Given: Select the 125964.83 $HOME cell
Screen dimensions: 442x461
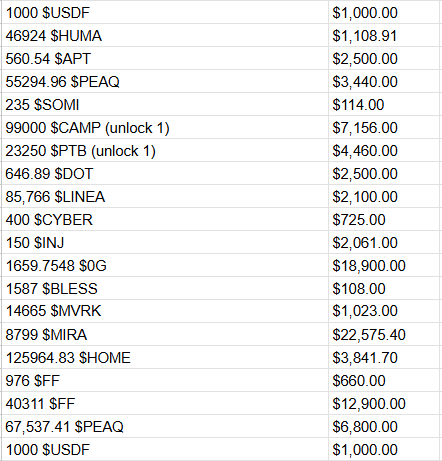Looking at the screenshot, I should pos(165,357).
